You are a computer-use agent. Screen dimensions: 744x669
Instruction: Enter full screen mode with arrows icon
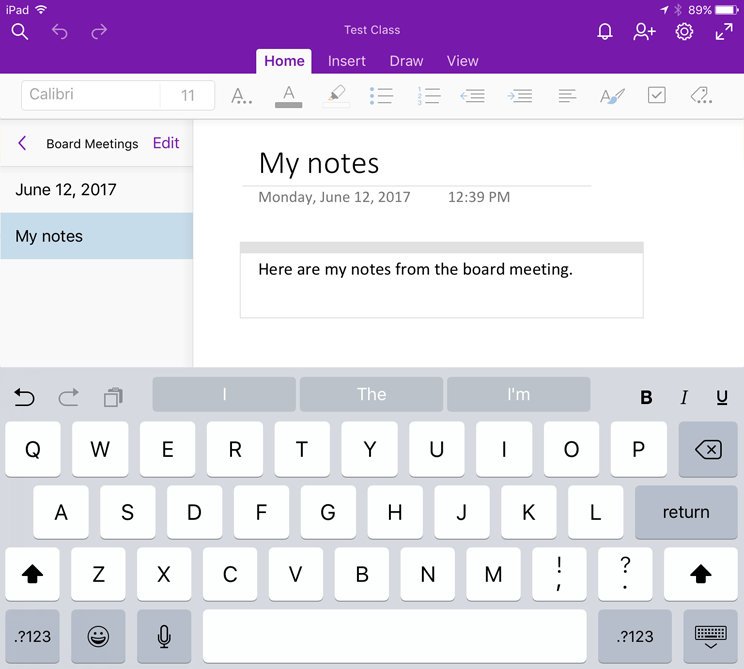[724, 32]
